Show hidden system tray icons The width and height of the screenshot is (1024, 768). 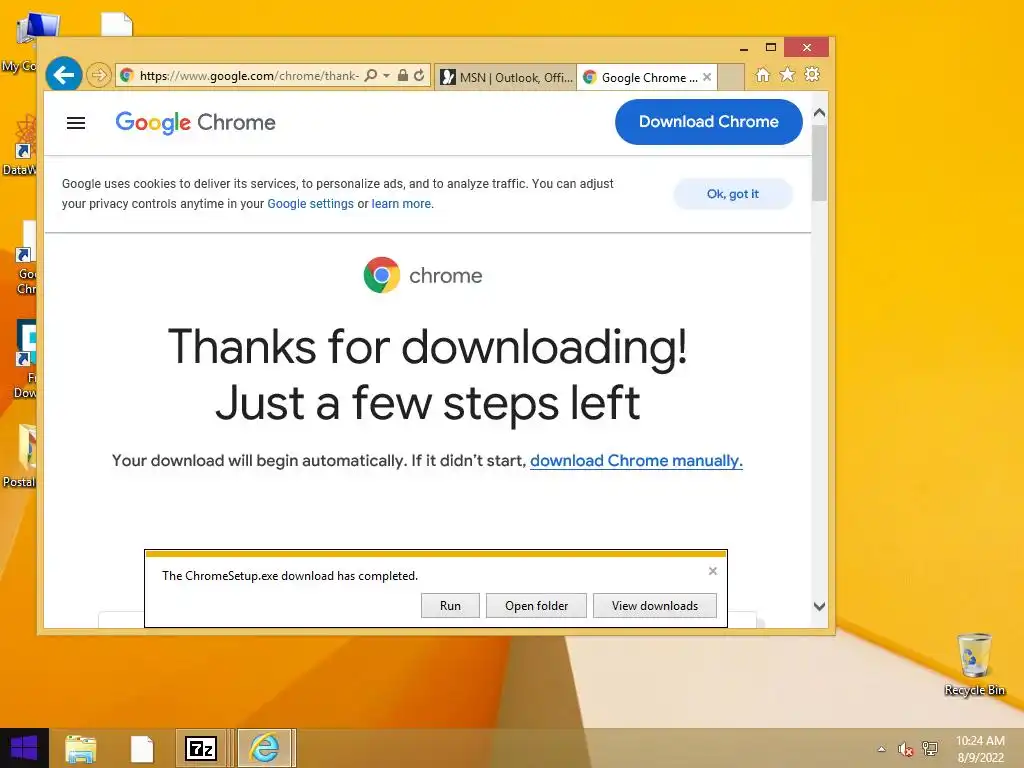tap(882, 749)
